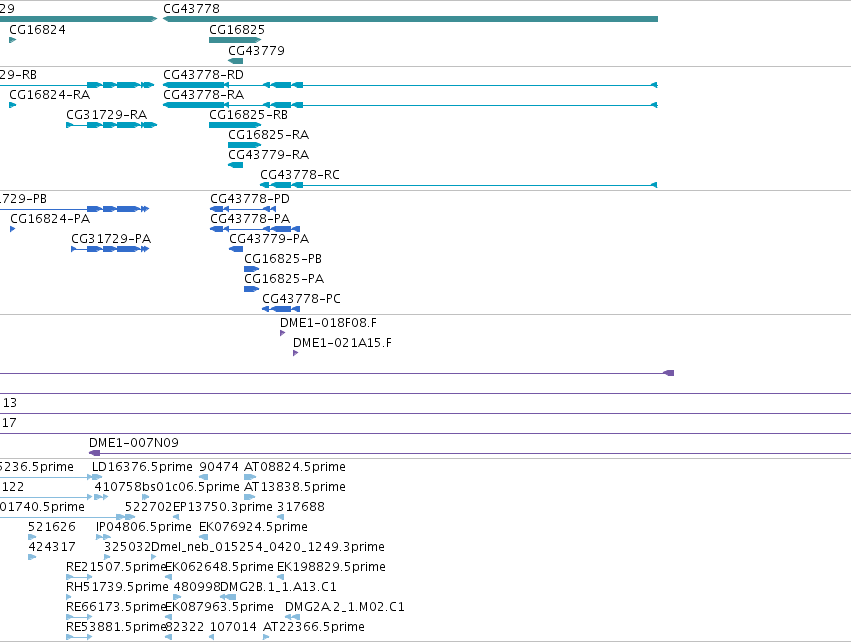Click EST RE53881.5prime label
Screen dimensions: 851x642
tap(116, 627)
